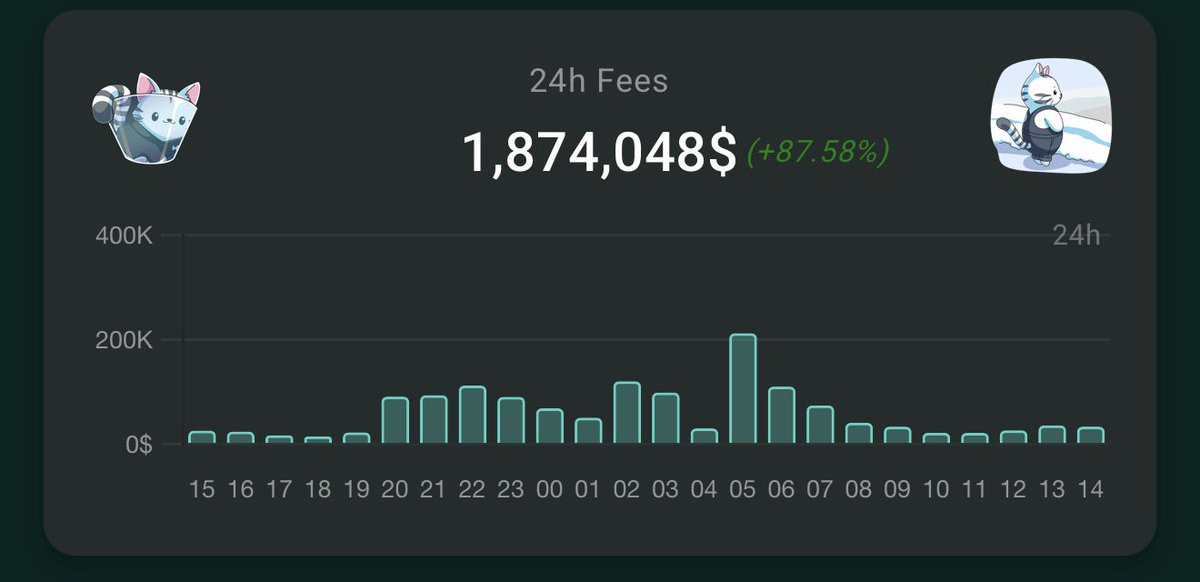Image resolution: width=1200 pixels, height=582 pixels.
Task: Select the bar for hour 20
Action: [395, 421]
